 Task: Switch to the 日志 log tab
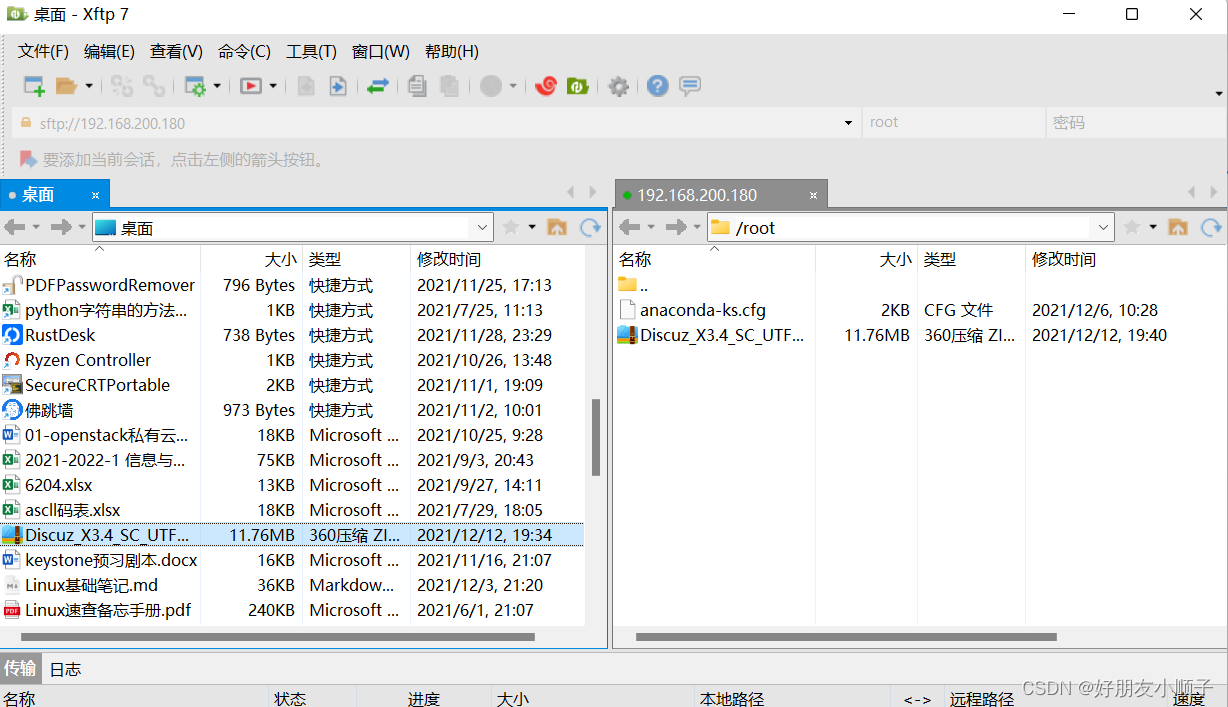(65, 669)
